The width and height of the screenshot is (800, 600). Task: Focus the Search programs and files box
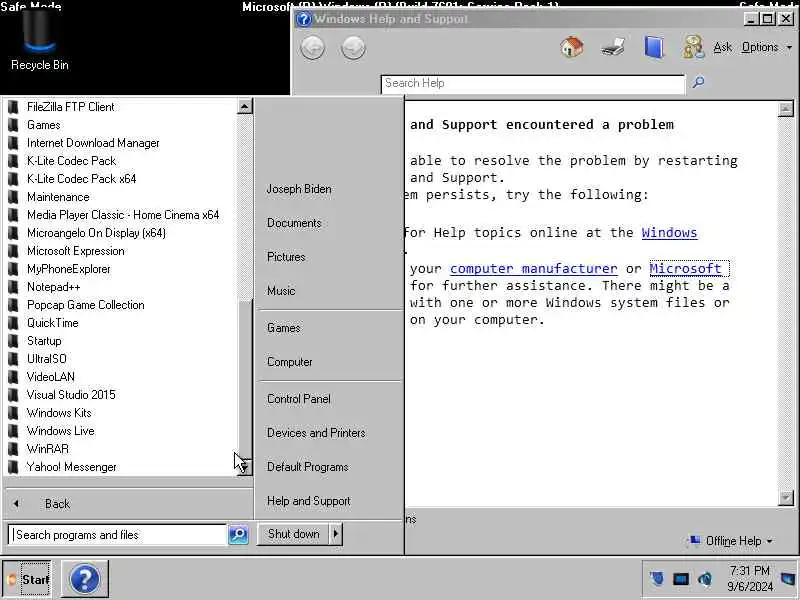pyautogui.click(x=117, y=534)
